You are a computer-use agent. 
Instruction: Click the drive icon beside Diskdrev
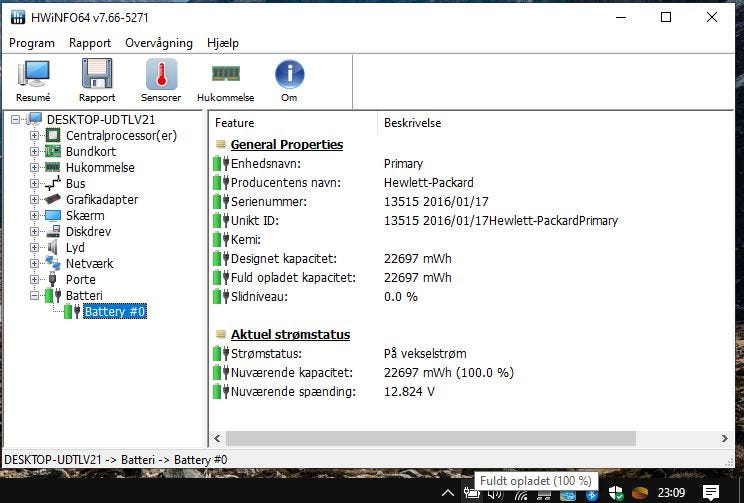click(x=53, y=231)
